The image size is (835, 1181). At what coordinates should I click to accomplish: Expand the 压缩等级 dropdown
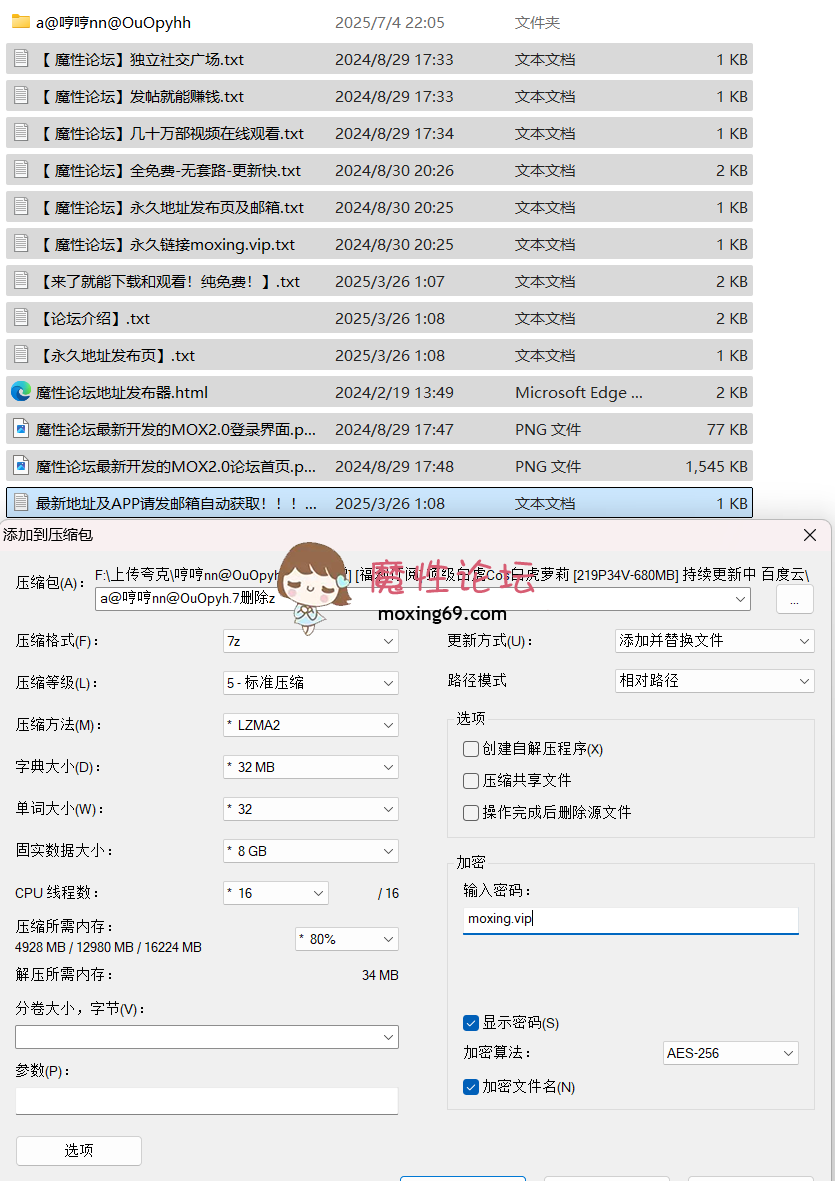(311, 683)
